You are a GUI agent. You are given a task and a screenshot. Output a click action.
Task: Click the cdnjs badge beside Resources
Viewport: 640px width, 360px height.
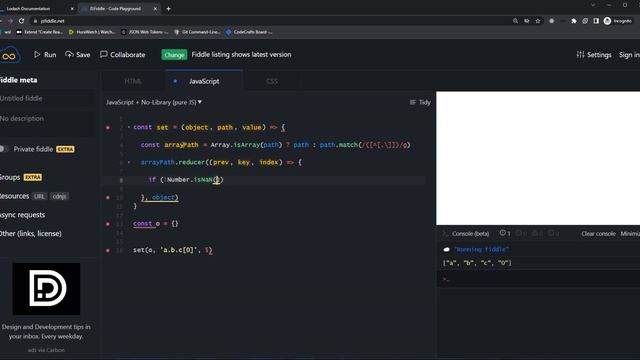tap(59, 196)
